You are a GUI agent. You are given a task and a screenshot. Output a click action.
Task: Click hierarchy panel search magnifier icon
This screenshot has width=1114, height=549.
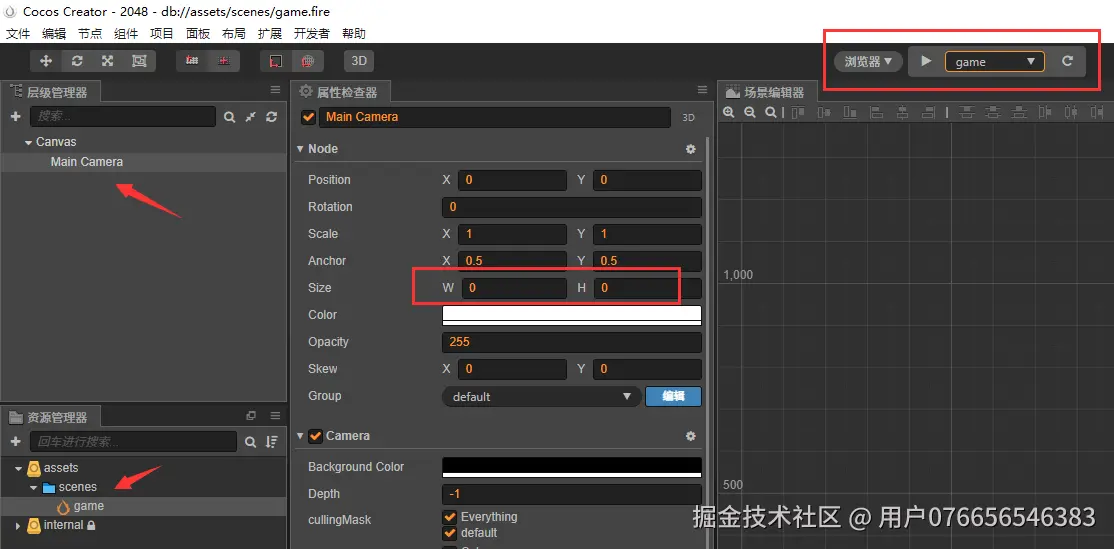click(229, 117)
